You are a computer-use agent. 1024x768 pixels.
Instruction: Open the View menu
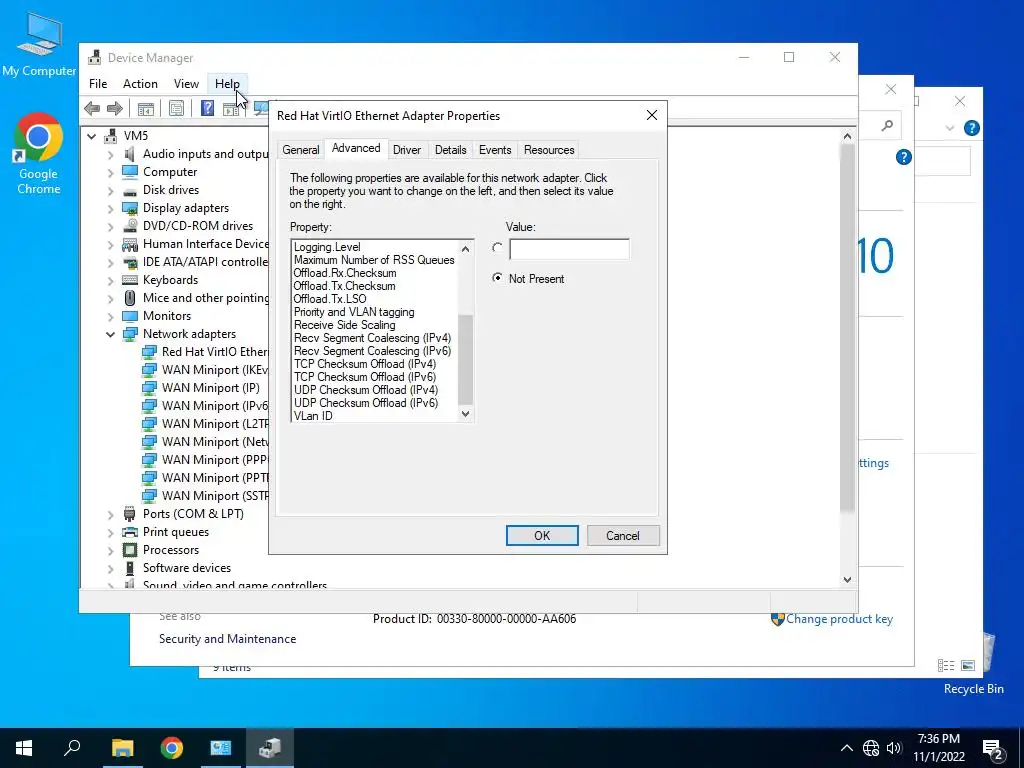[x=186, y=84]
